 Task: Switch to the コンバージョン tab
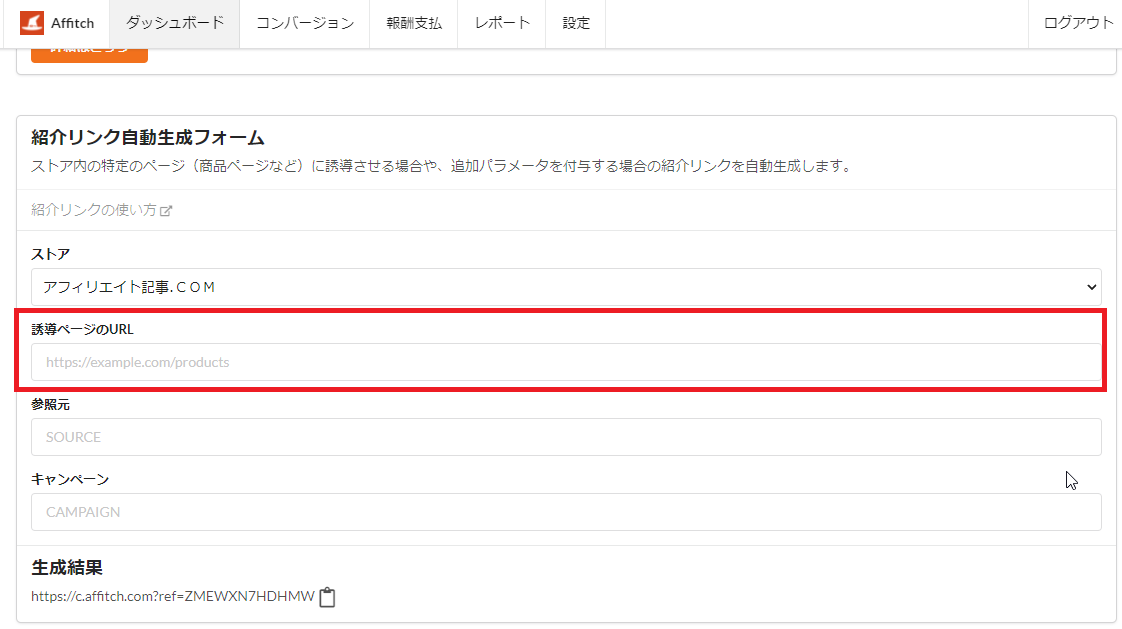[305, 23]
